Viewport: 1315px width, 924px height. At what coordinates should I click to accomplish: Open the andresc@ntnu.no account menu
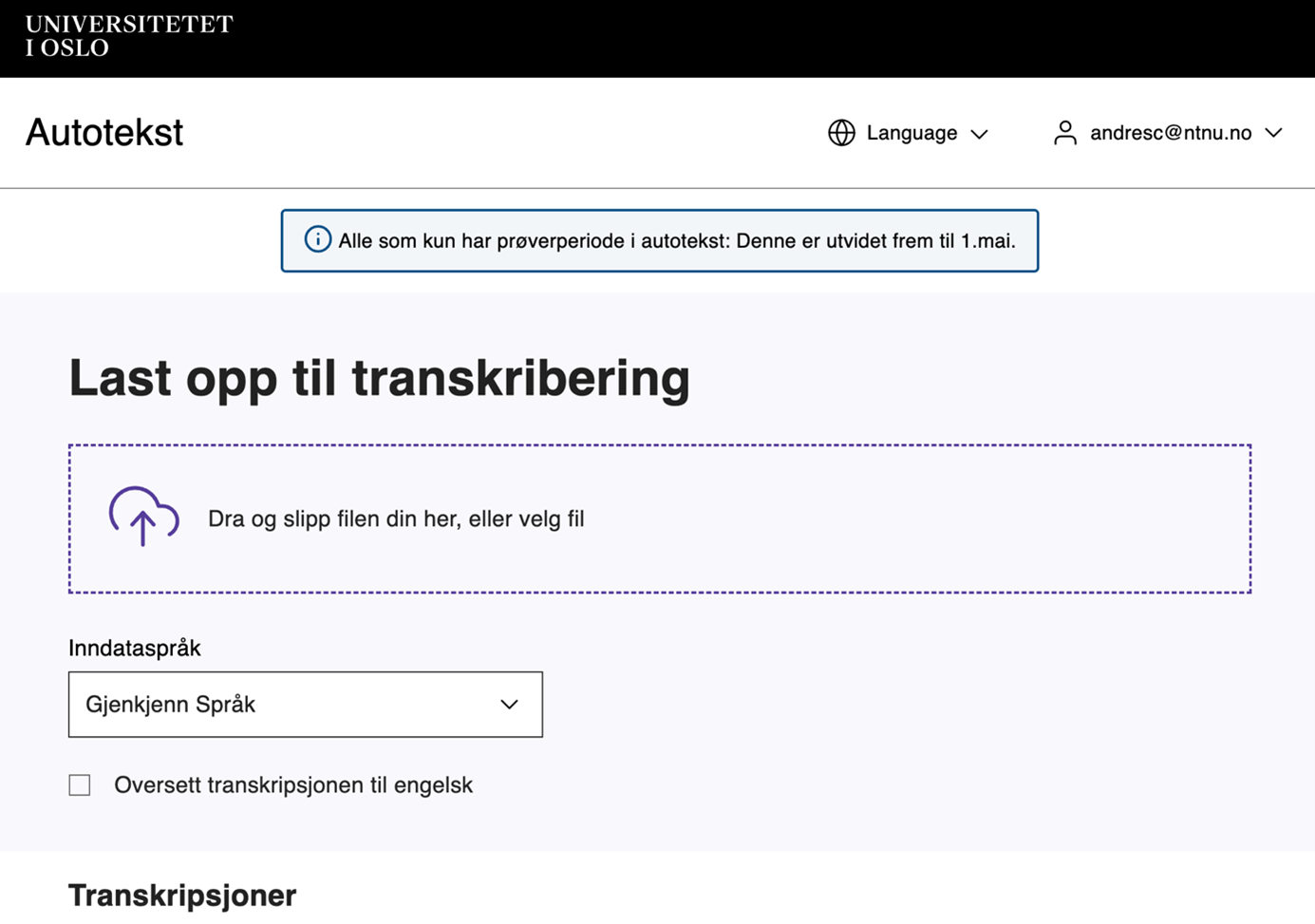click(1168, 133)
